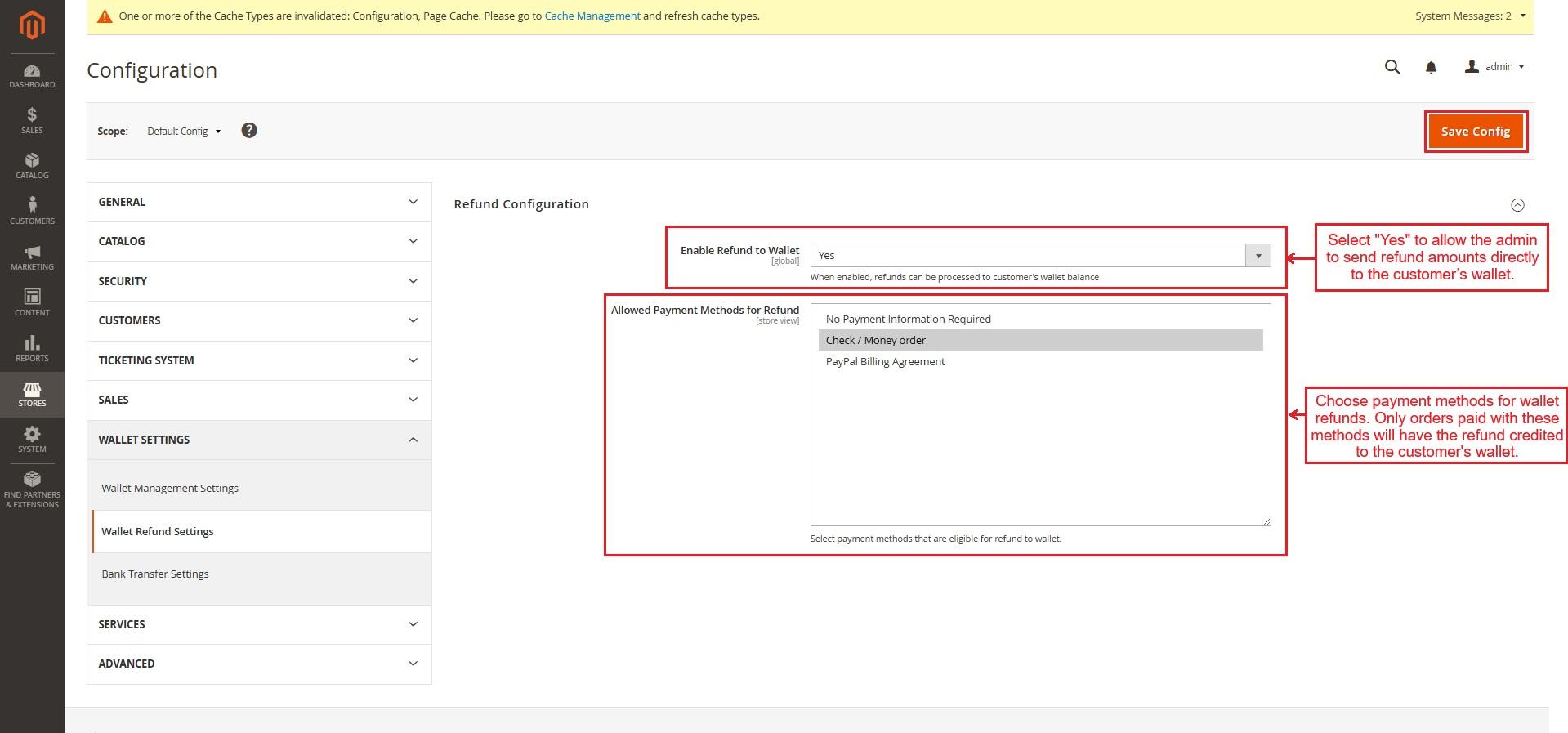Open Wallet Management Settings tab
The image size is (1568, 733).
tap(170, 489)
